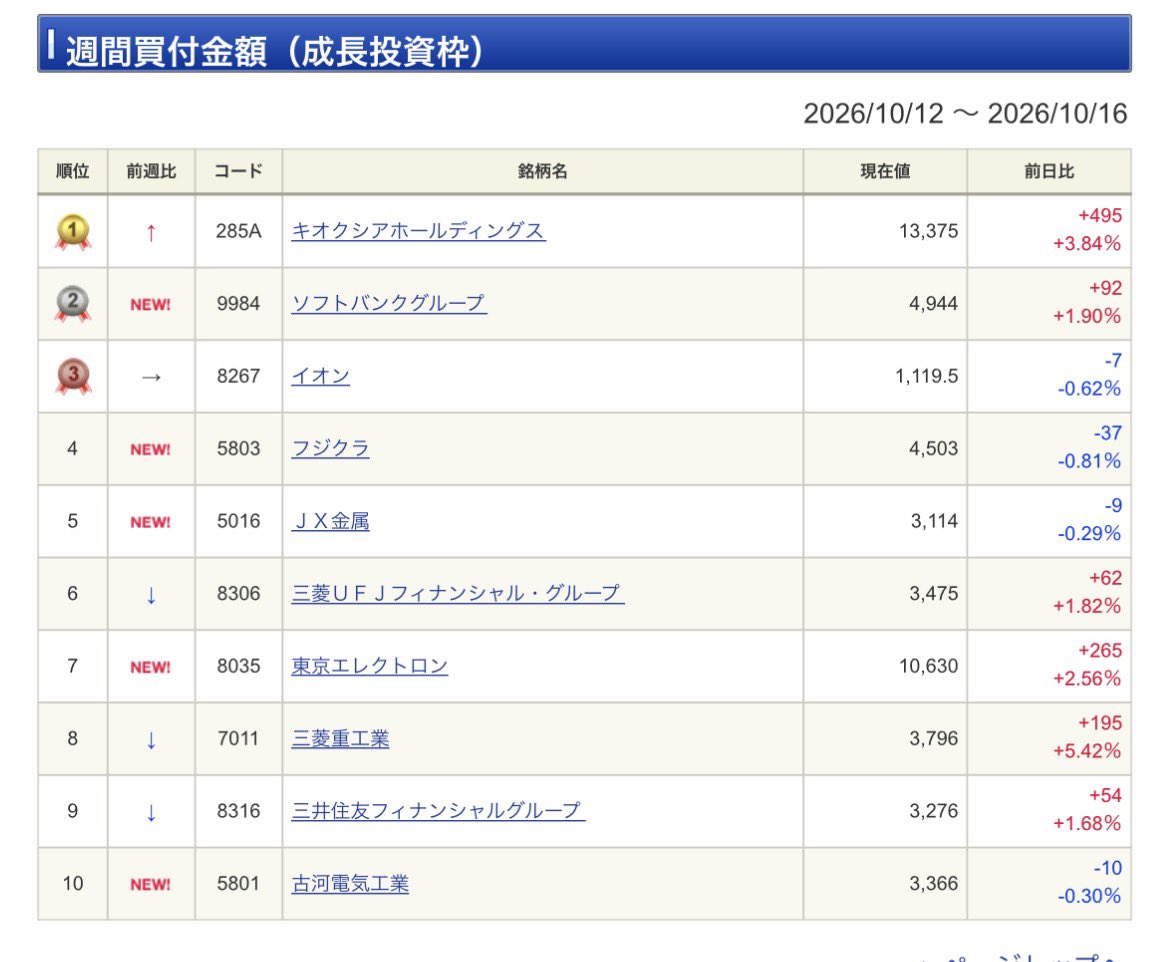
Task: Click stock code 7011
Action: click(238, 738)
